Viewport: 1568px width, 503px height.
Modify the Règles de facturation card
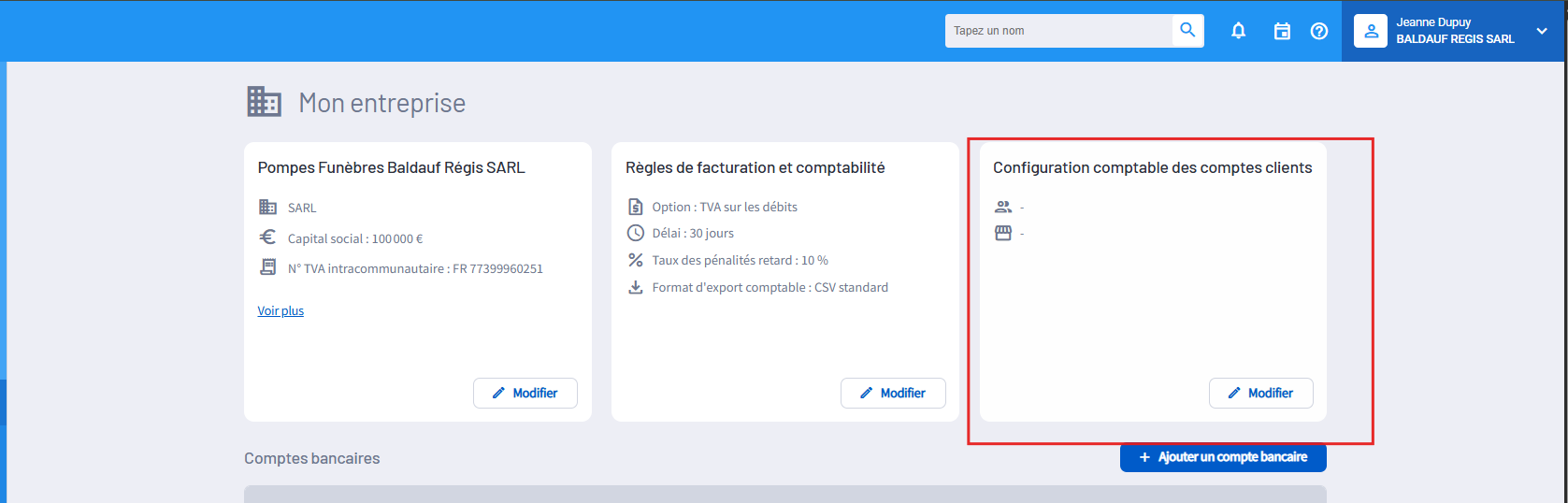[892, 393]
